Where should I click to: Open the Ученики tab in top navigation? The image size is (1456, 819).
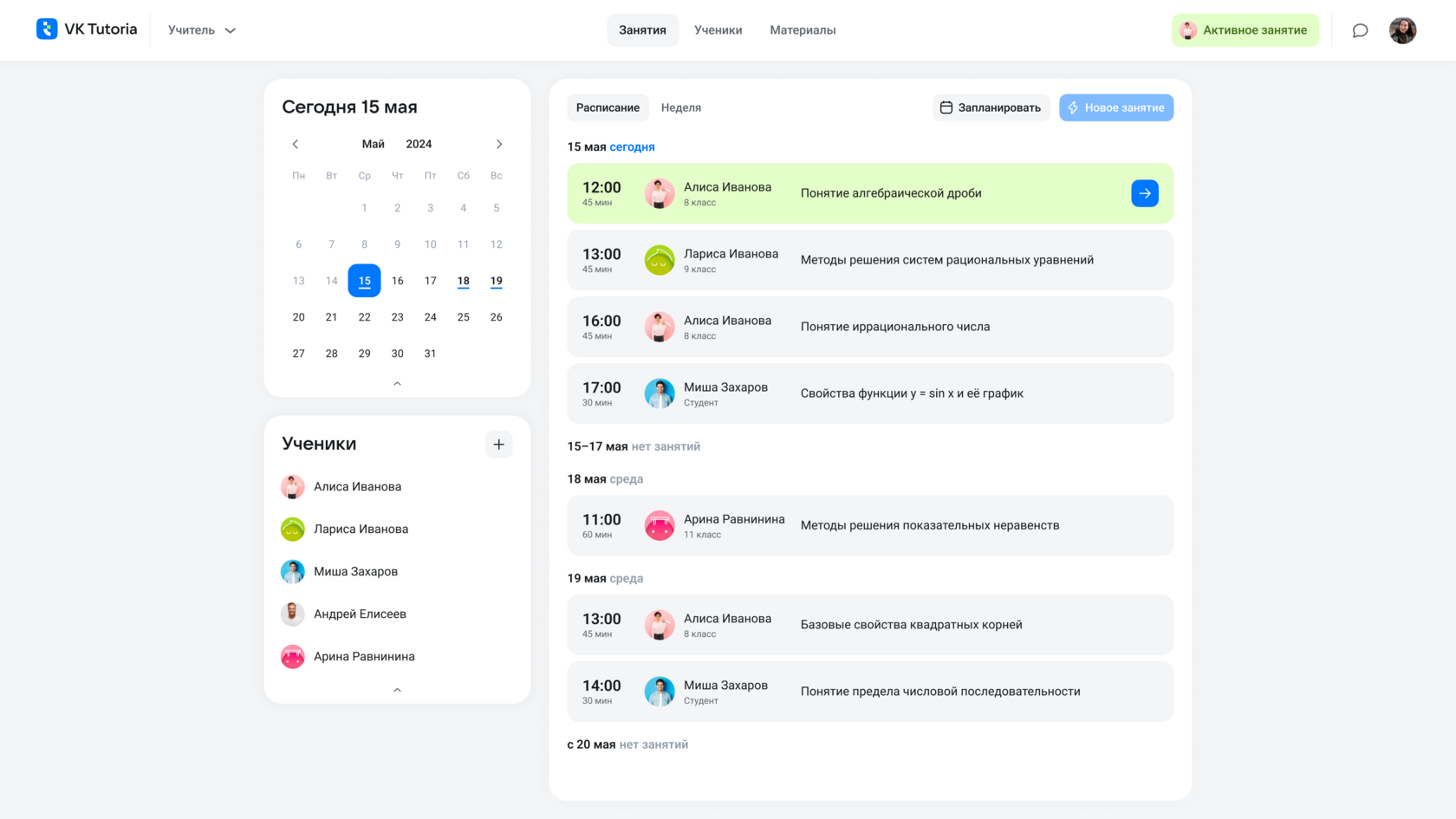(x=718, y=30)
